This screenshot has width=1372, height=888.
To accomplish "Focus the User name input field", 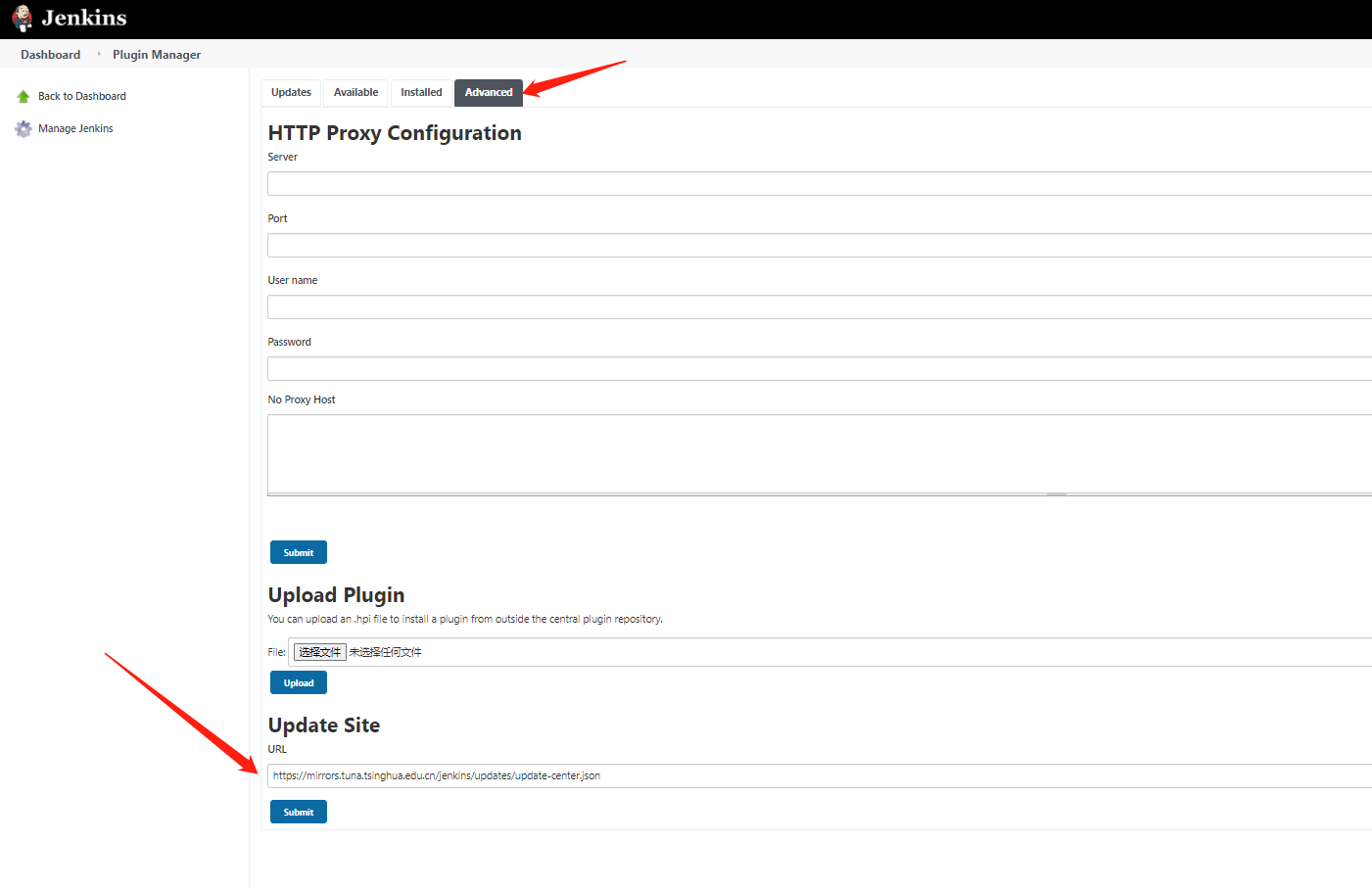I will click(x=820, y=306).
